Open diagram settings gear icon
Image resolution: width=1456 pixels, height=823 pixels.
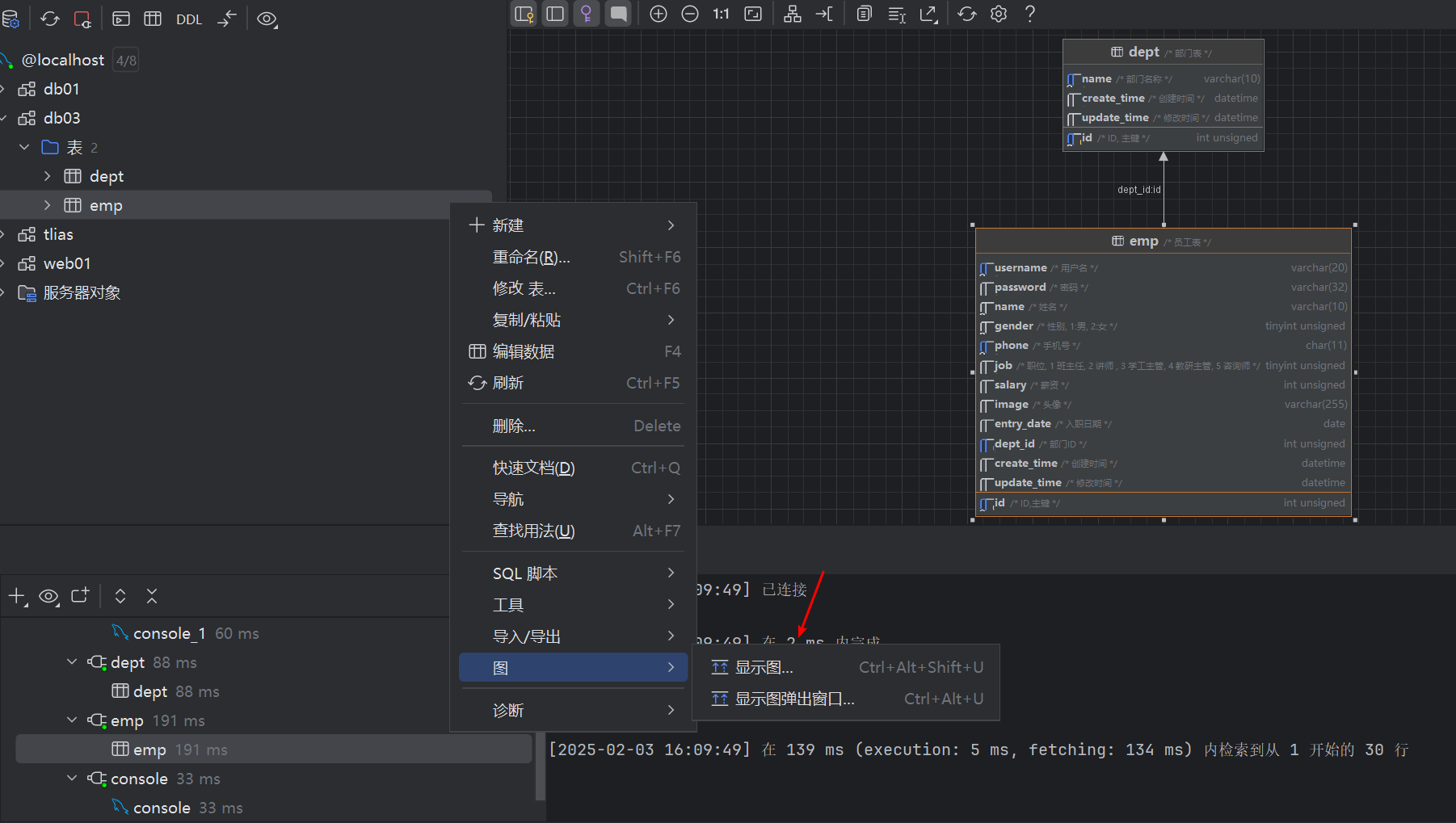click(999, 14)
